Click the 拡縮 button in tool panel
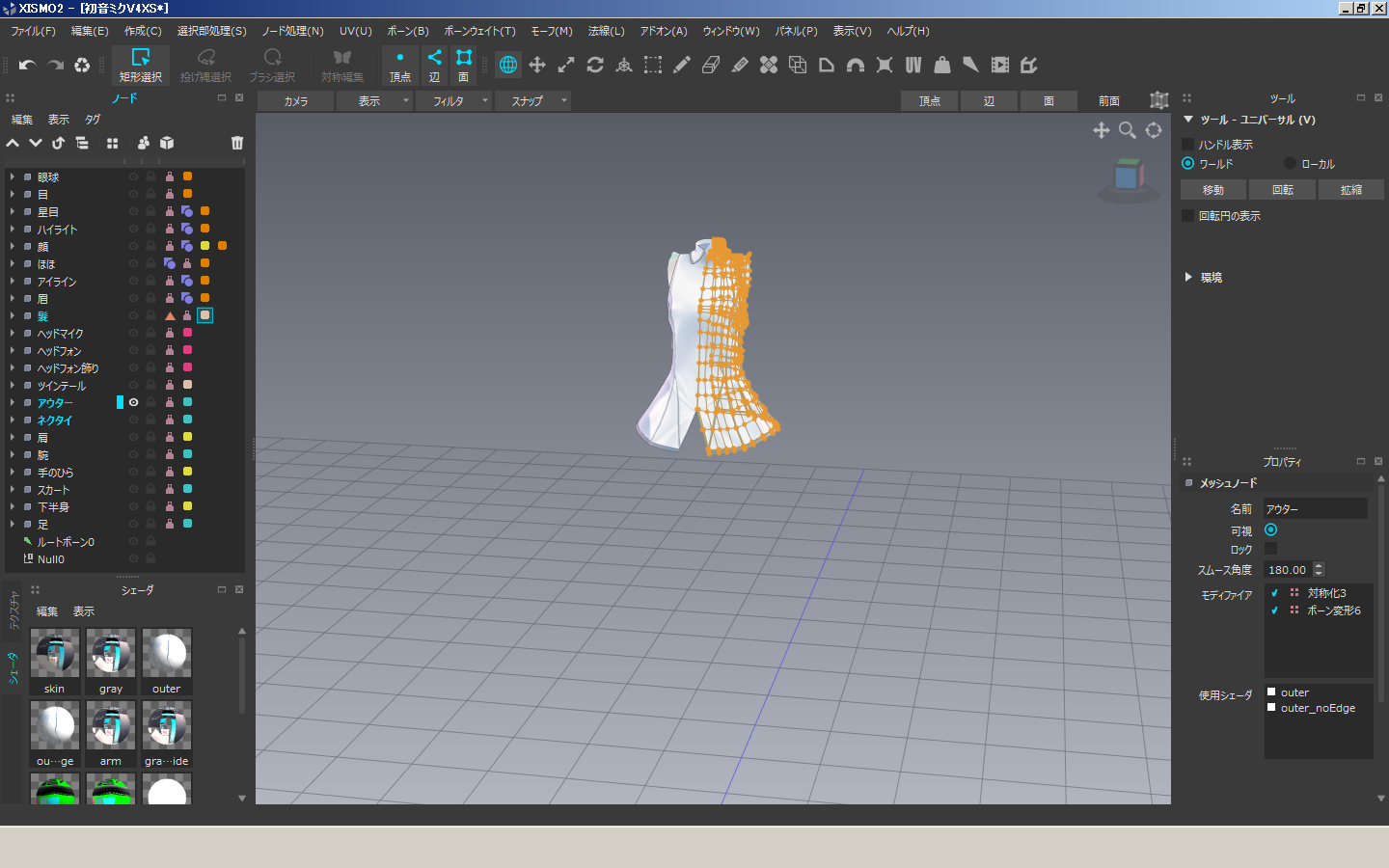The width and height of the screenshot is (1389, 868). pos(1350,190)
